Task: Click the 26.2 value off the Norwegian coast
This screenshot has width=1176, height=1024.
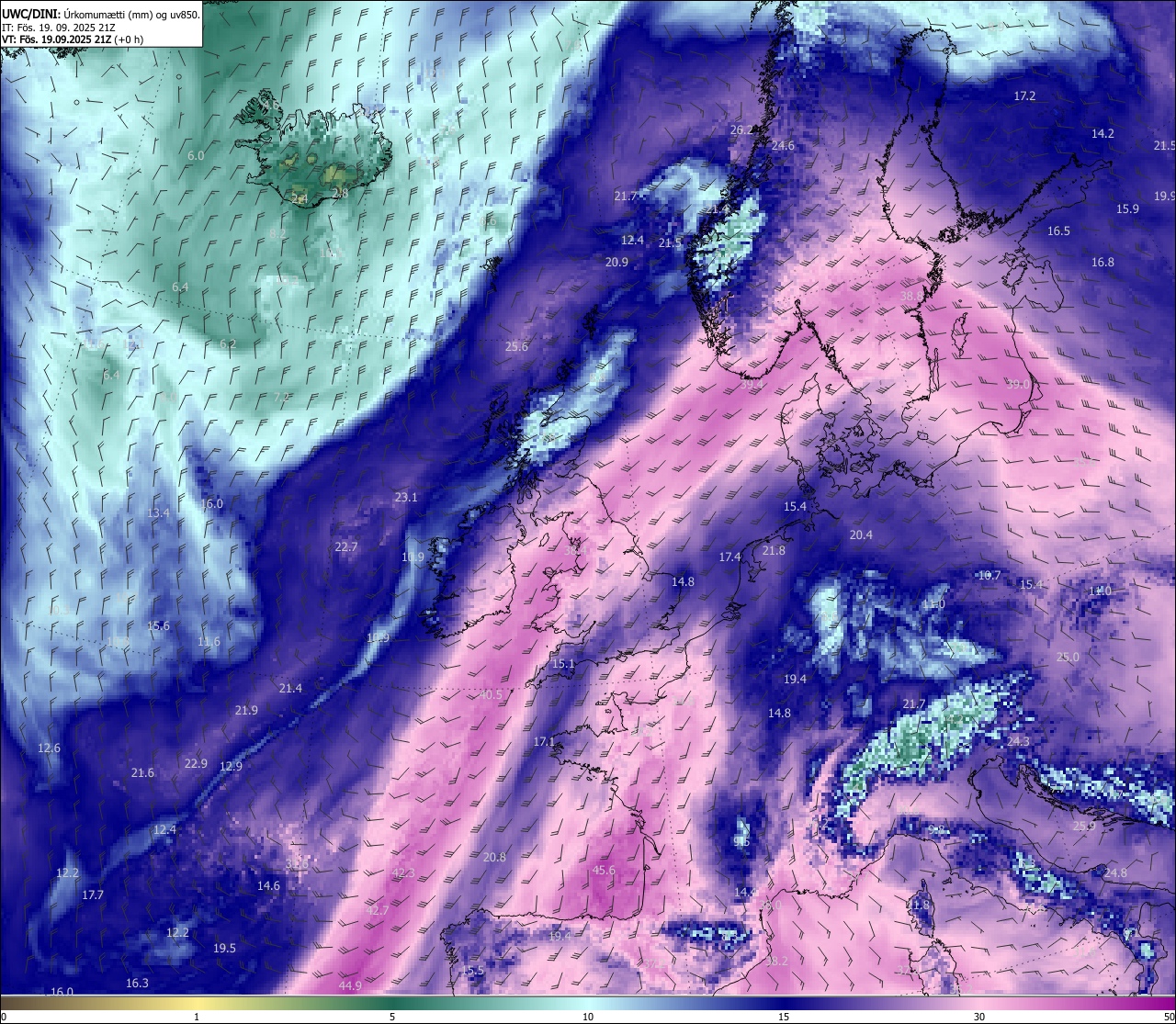Action: click(x=741, y=130)
